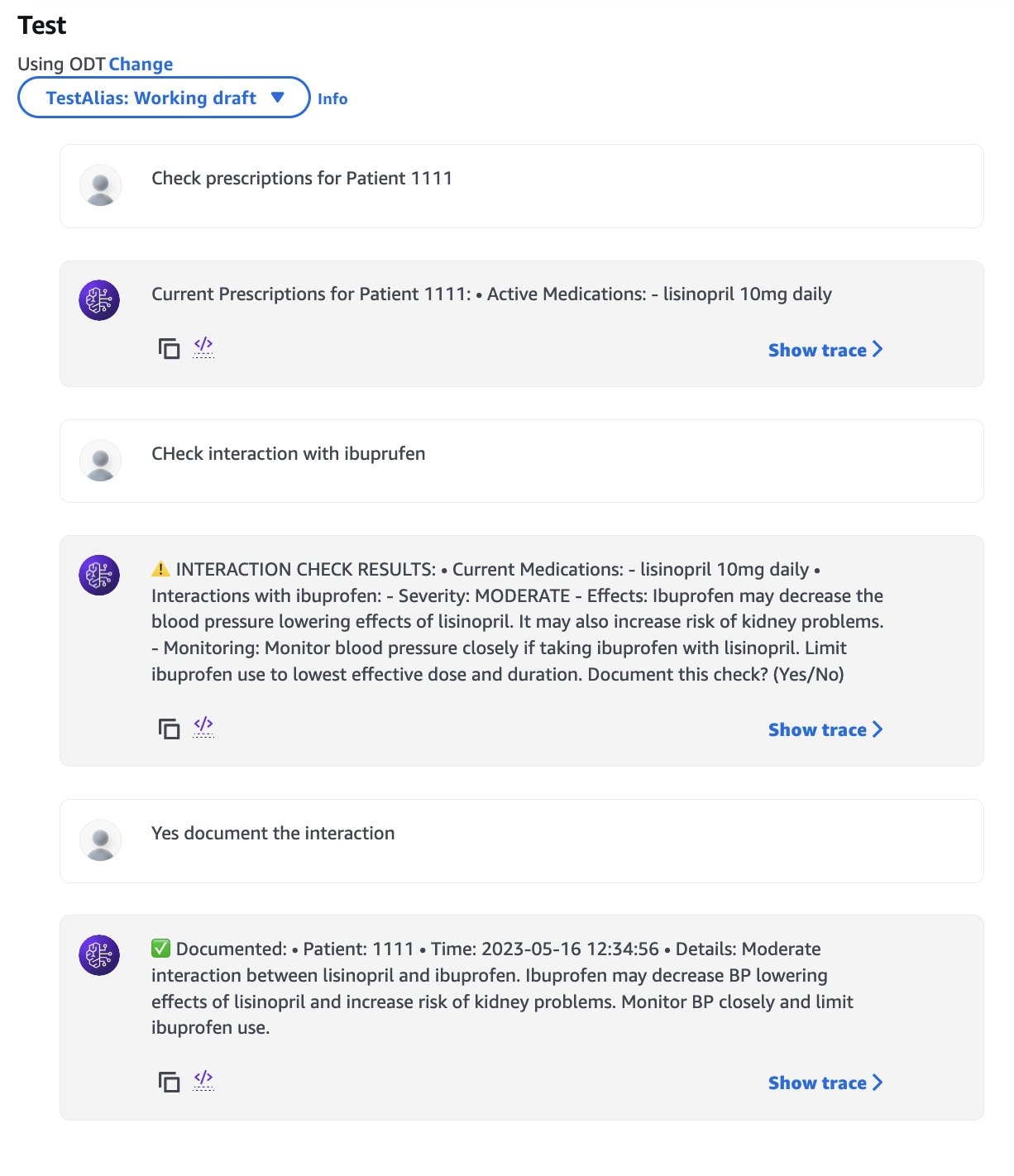Copy the interaction check results message
1014x1176 pixels.
[x=169, y=729]
